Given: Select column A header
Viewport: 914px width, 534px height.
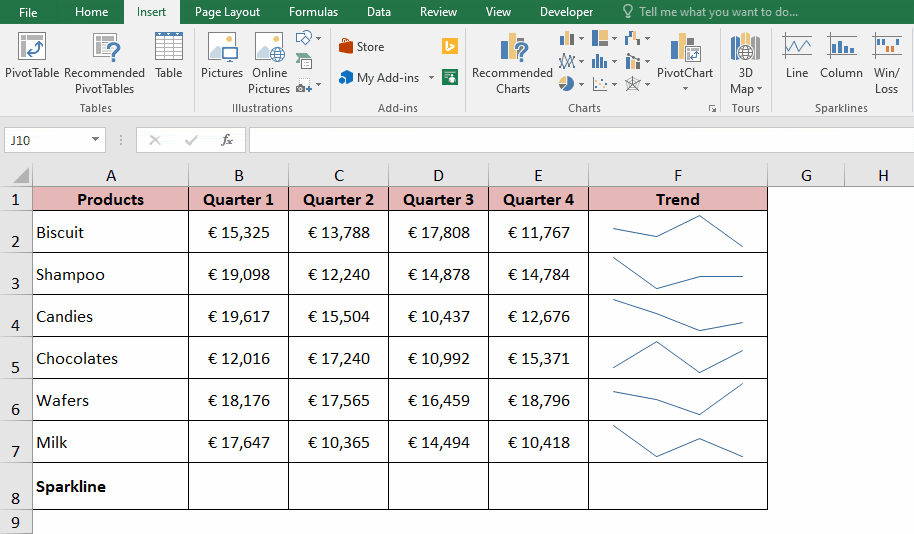Looking at the screenshot, I should [x=111, y=175].
